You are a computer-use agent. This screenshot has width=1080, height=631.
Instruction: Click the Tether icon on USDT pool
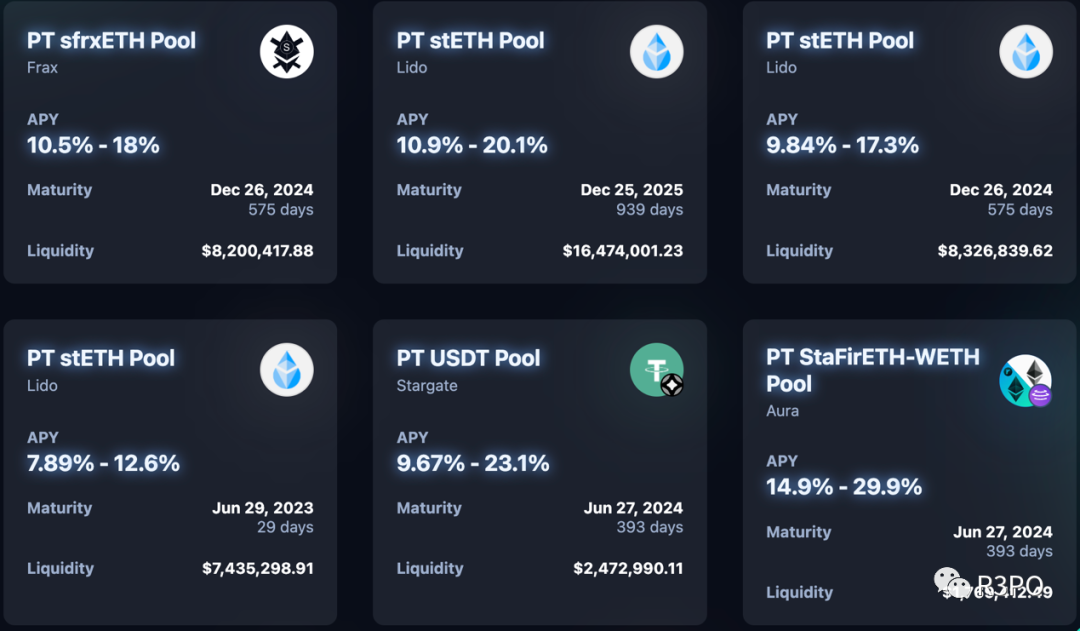click(x=656, y=370)
